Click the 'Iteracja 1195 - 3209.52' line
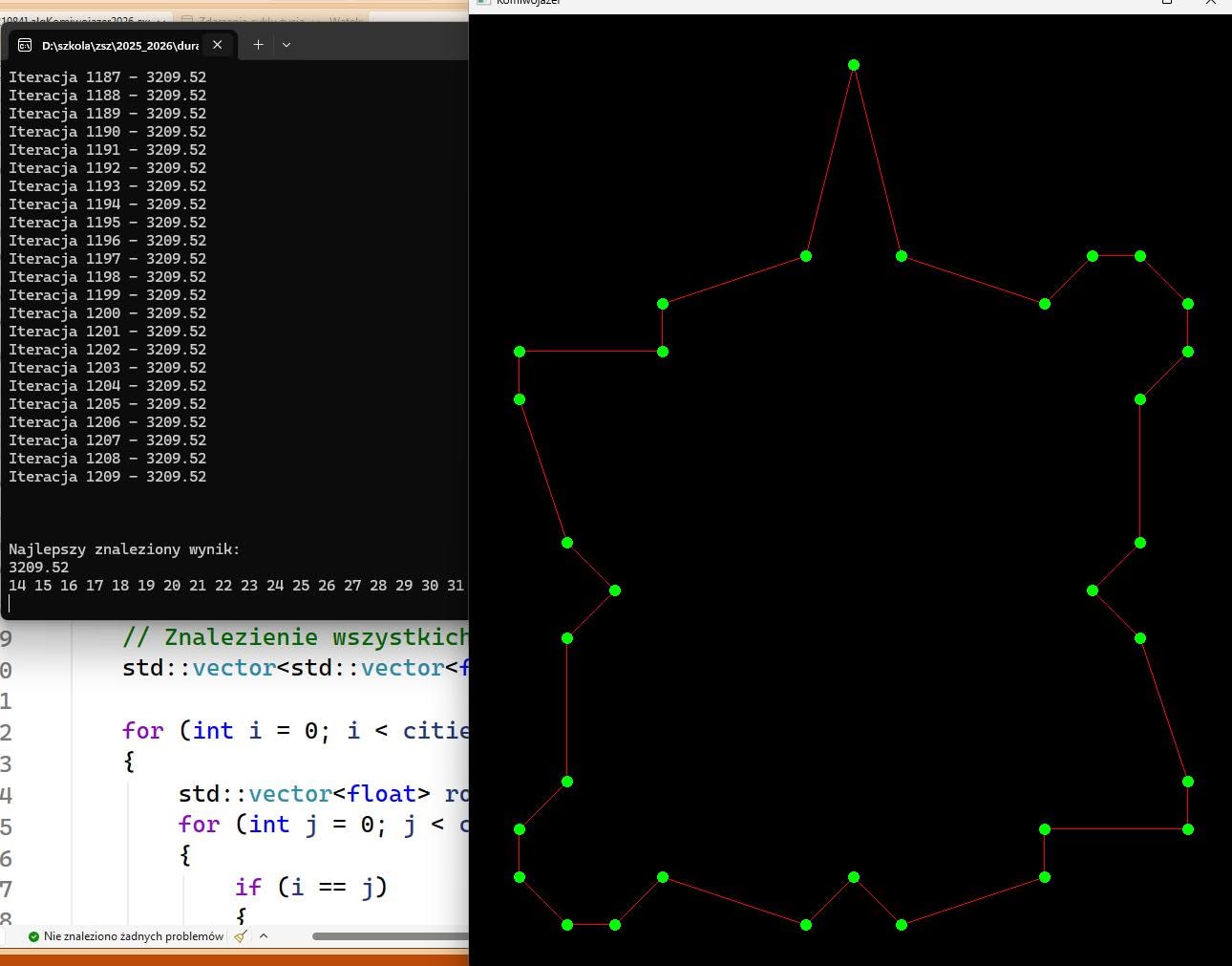 pyautogui.click(x=107, y=223)
